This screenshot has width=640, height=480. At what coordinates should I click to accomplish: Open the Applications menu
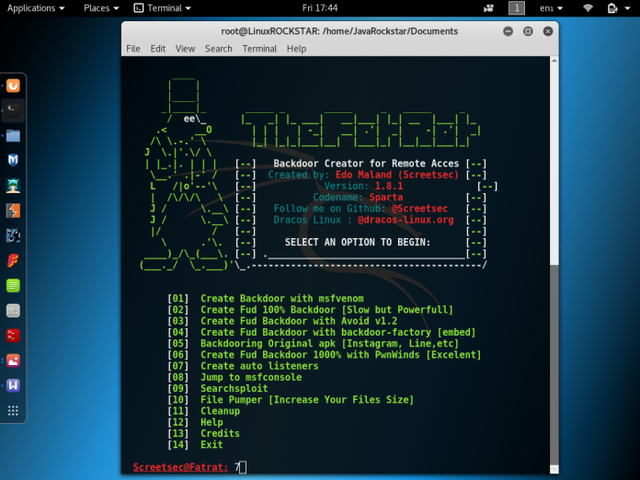coord(36,8)
